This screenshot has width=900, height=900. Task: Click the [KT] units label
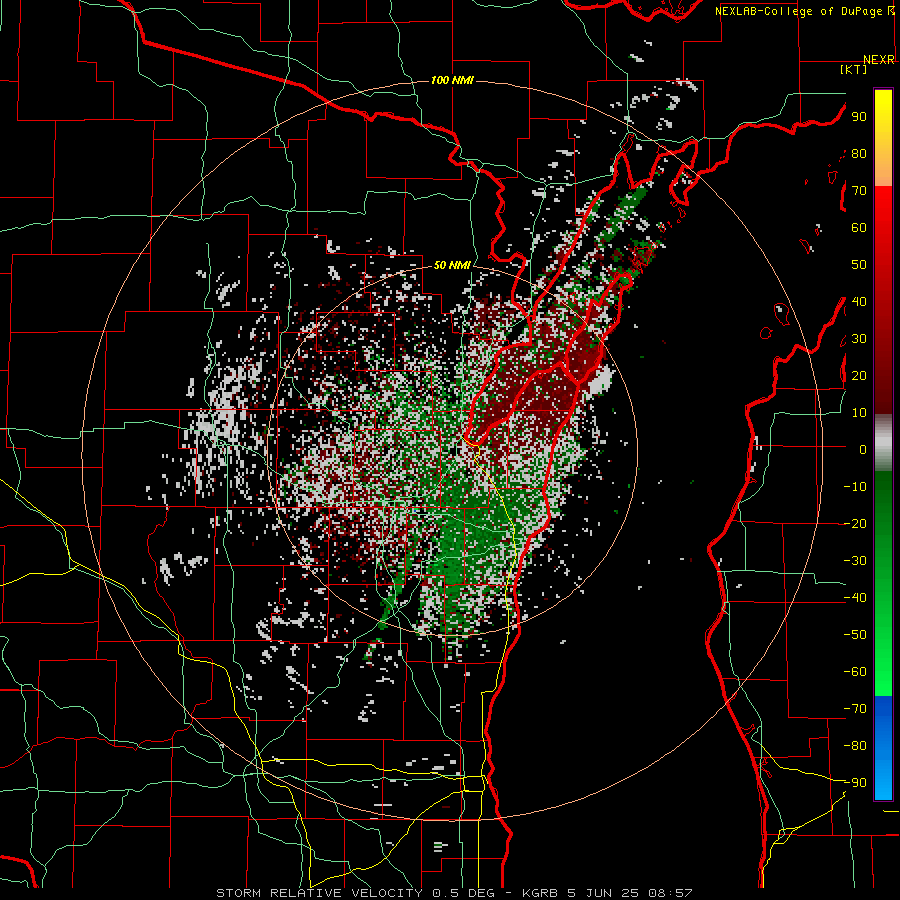854,69
